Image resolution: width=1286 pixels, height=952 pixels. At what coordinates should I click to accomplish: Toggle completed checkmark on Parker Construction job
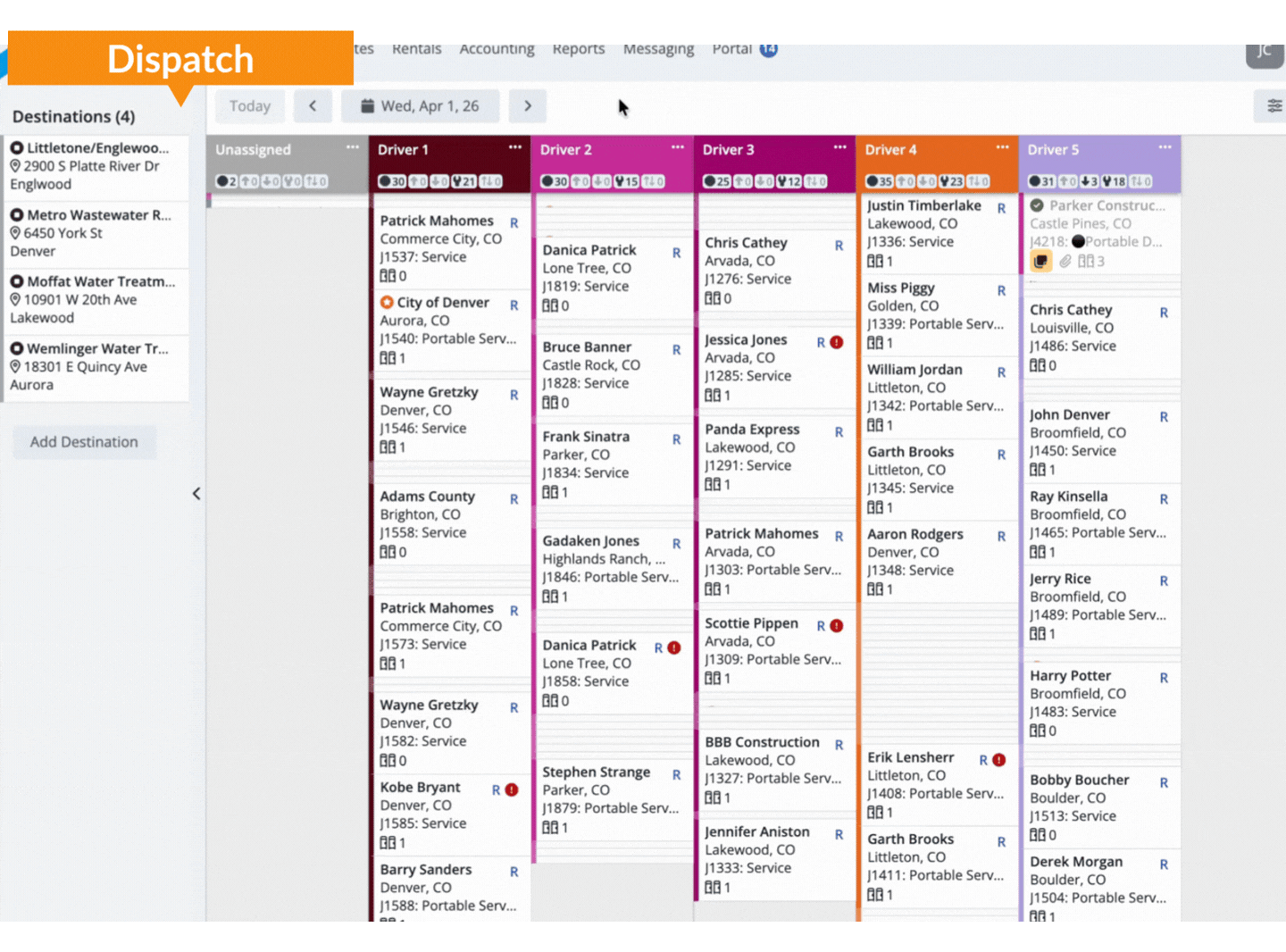click(x=1037, y=205)
